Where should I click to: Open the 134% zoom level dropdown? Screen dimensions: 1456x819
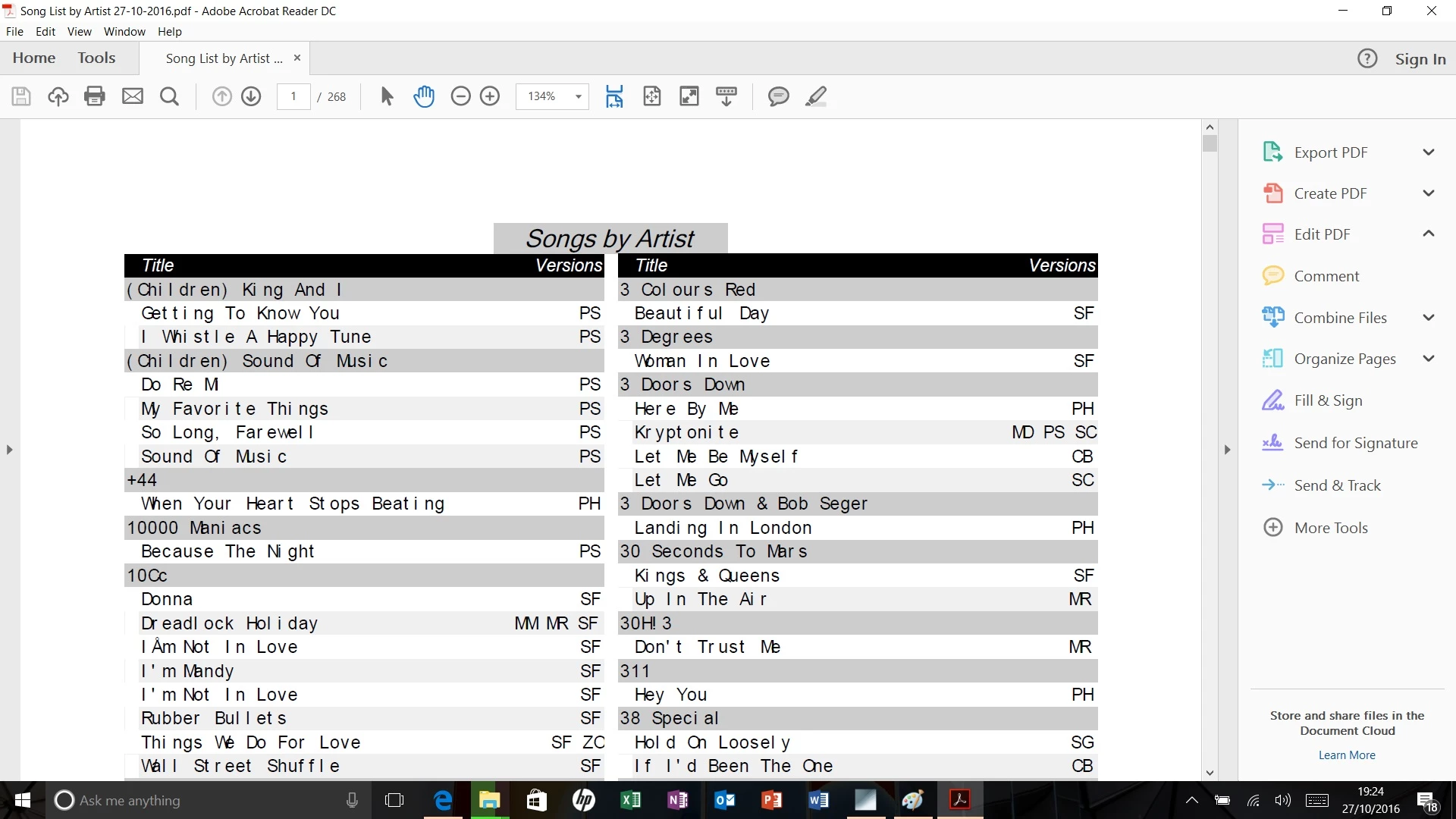click(x=578, y=96)
